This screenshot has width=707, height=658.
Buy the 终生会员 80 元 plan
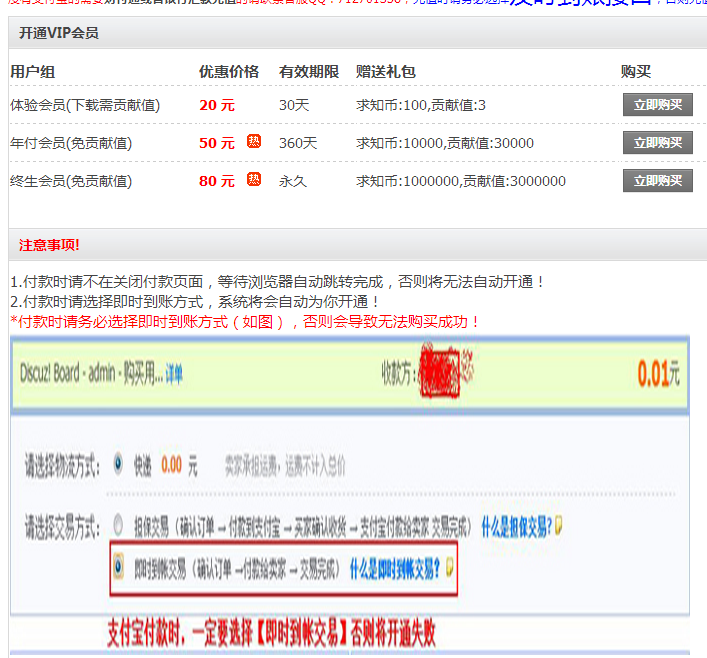(x=657, y=181)
